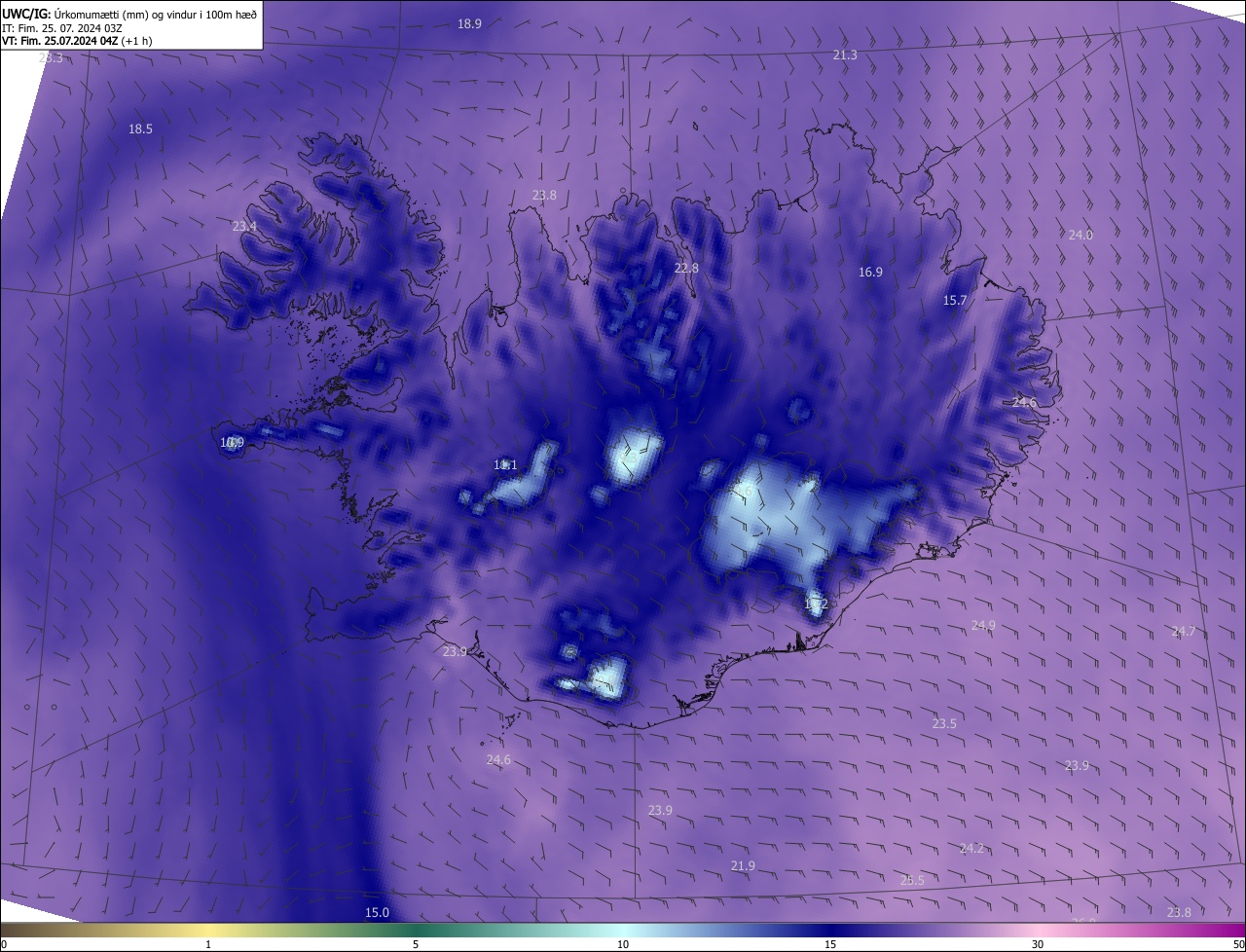The height and width of the screenshot is (952, 1246).
Task: Click the 14.1 value on the map
Action: click(505, 465)
